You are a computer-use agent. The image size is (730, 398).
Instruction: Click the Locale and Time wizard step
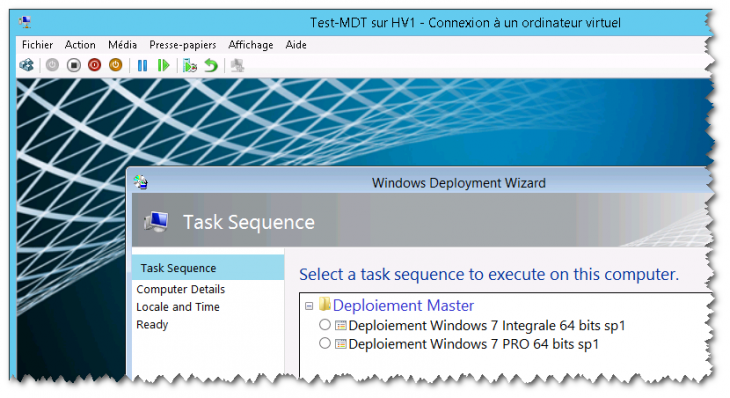178,307
